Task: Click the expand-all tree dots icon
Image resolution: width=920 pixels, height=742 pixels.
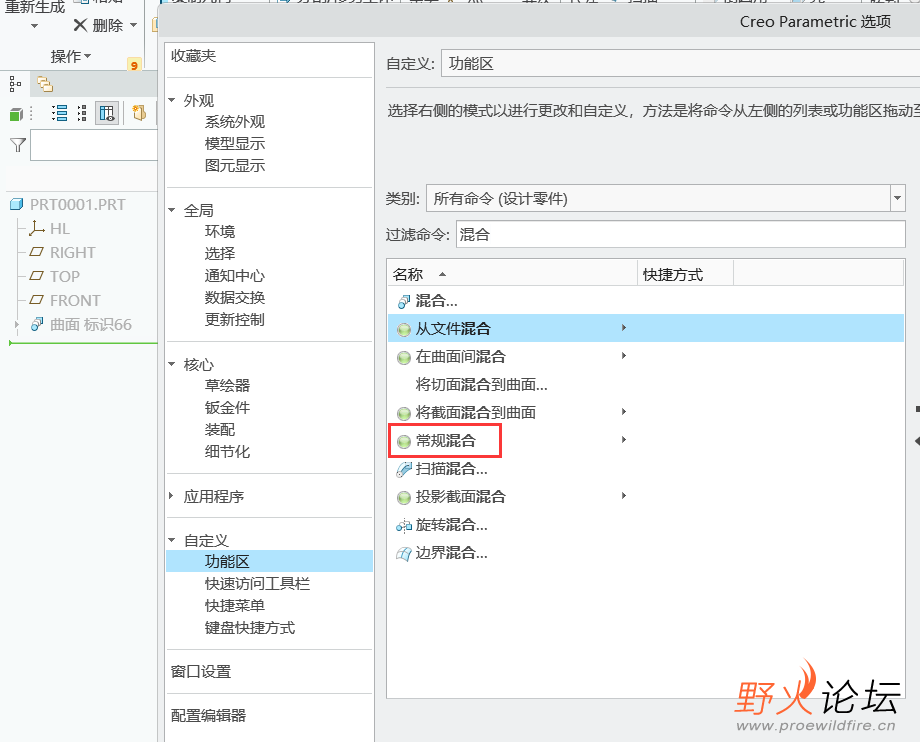Action: click(x=82, y=113)
